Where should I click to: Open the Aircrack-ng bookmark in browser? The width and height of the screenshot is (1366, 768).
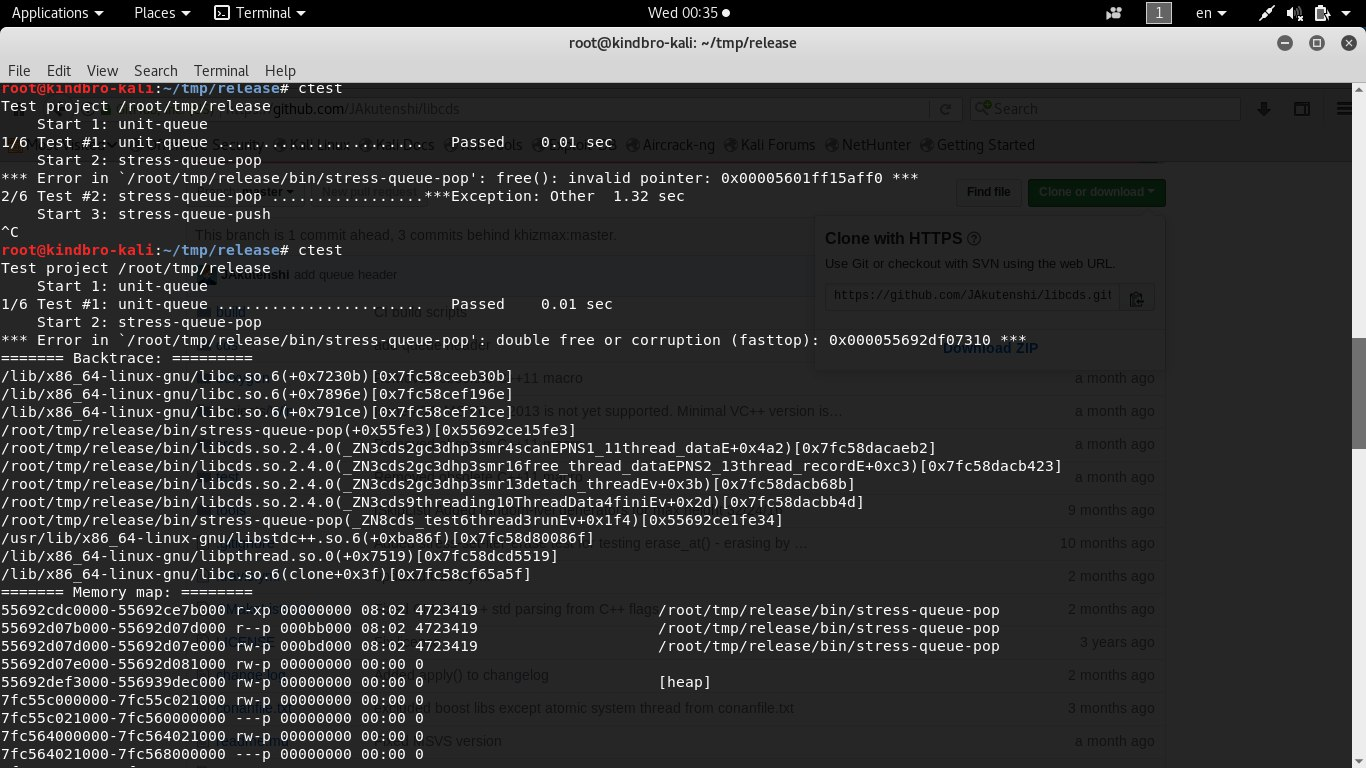[670, 145]
